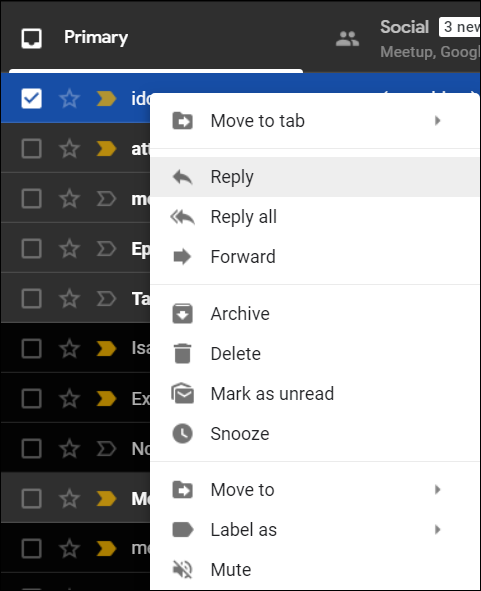Expand the Move to submenu arrow
Screen dimensions: 481x591
pyautogui.click(x=438, y=490)
